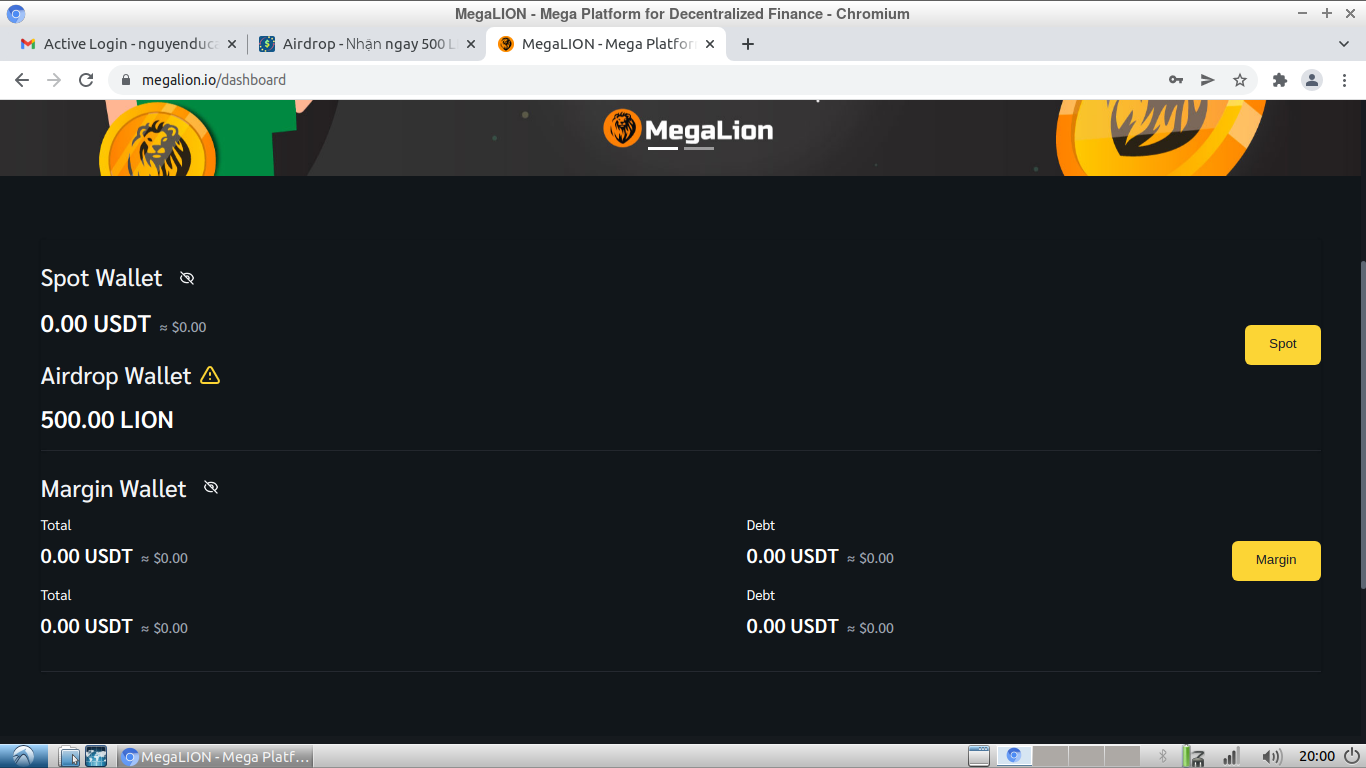Screen dimensions: 1366x768
Task: Close the Airdrop tab
Action: pos(471,44)
